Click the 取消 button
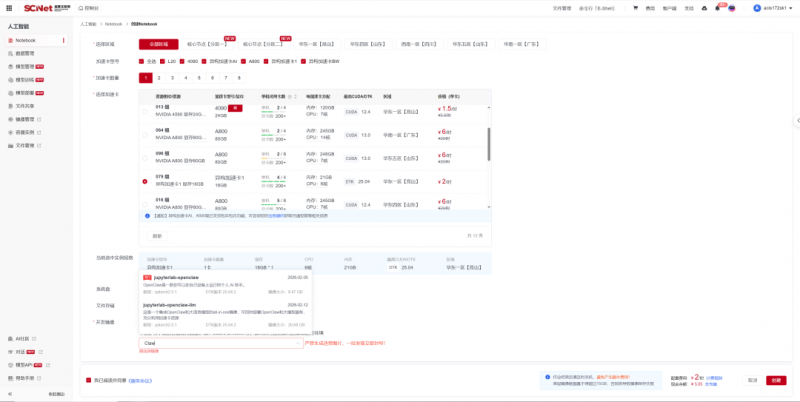The width and height of the screenshot is (800, 402). pos(752,380)
